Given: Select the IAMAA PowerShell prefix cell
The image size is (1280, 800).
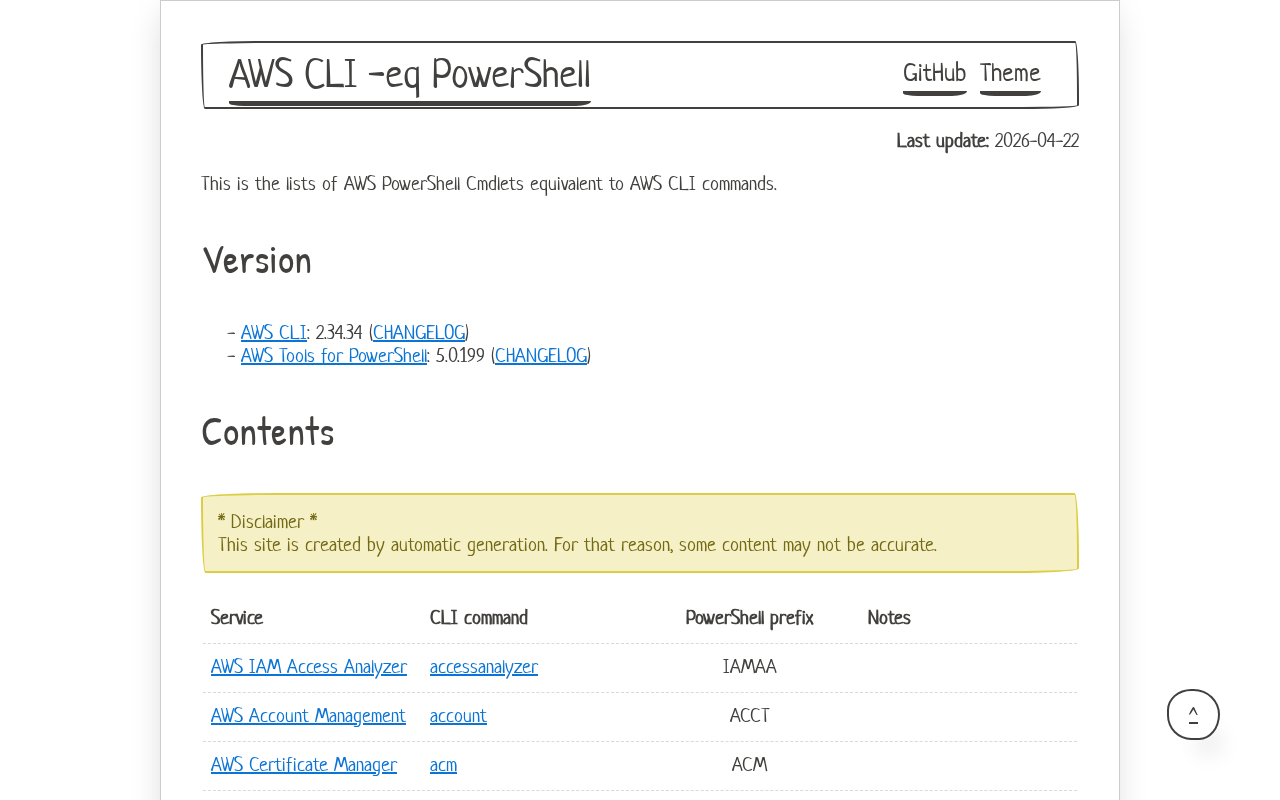Looking at the screenshot, I should pyautogui.click(x=750, y=667).
